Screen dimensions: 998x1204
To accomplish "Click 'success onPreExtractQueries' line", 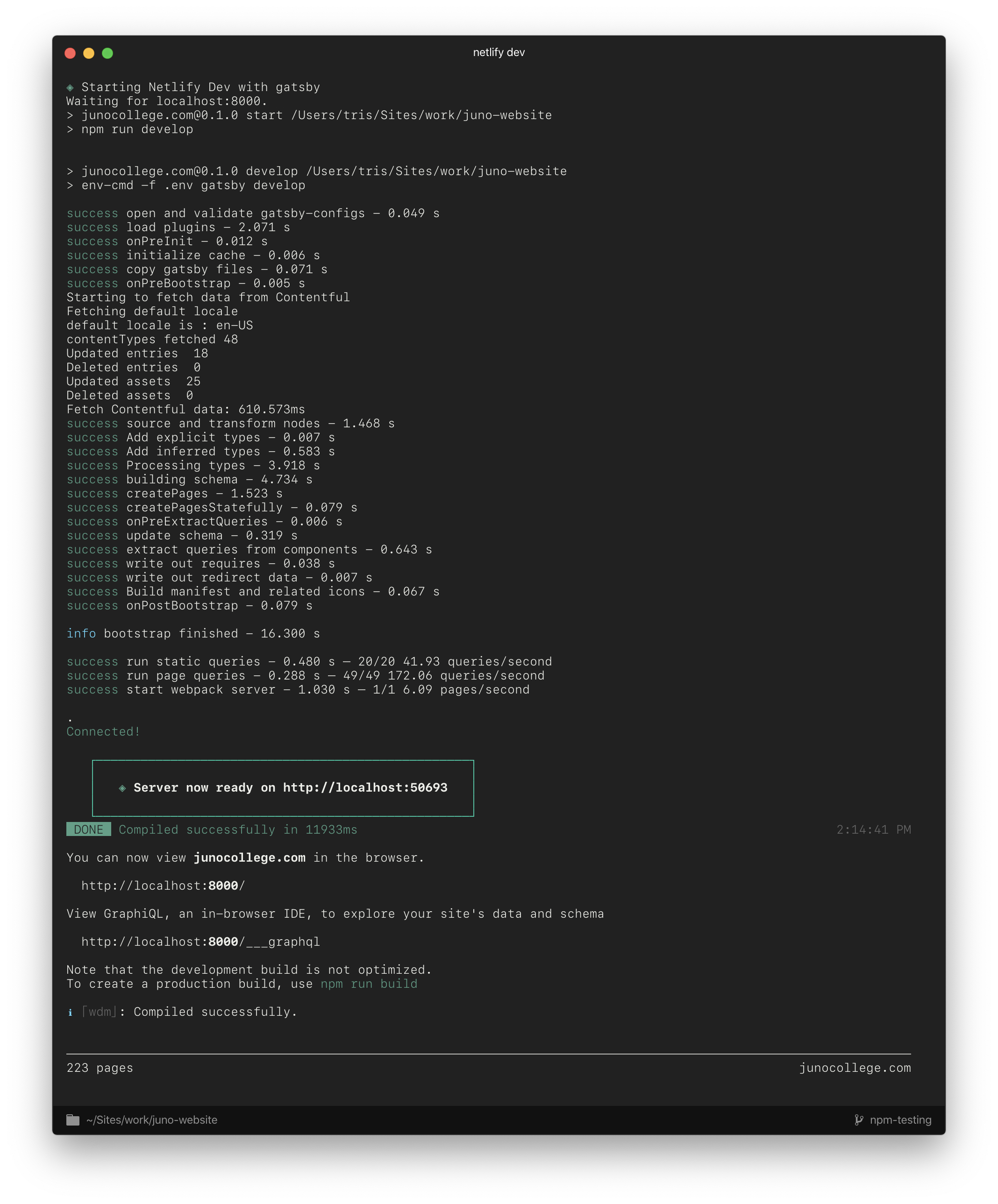I will [x=204, y=522].
